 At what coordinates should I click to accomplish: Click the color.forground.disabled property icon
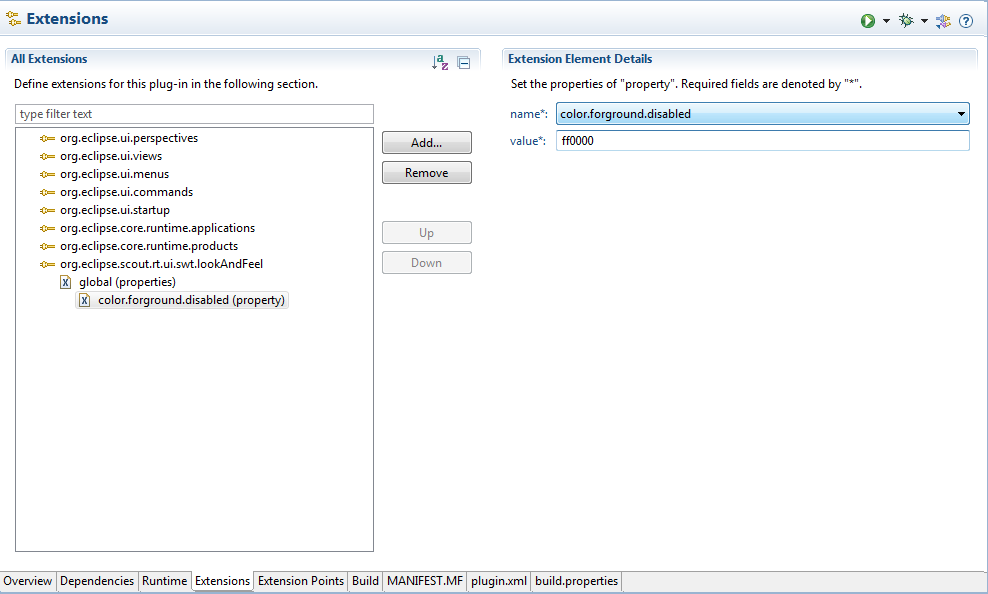point(84,300)
